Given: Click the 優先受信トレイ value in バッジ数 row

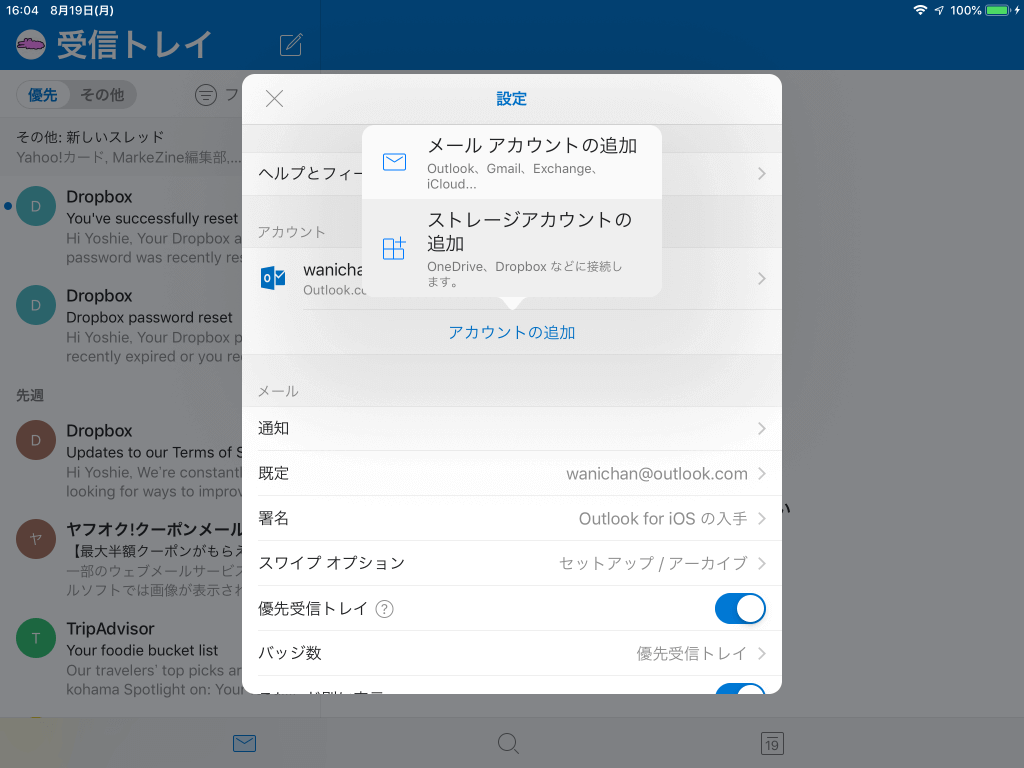Looking at the screenshot, I should (692, 653).
